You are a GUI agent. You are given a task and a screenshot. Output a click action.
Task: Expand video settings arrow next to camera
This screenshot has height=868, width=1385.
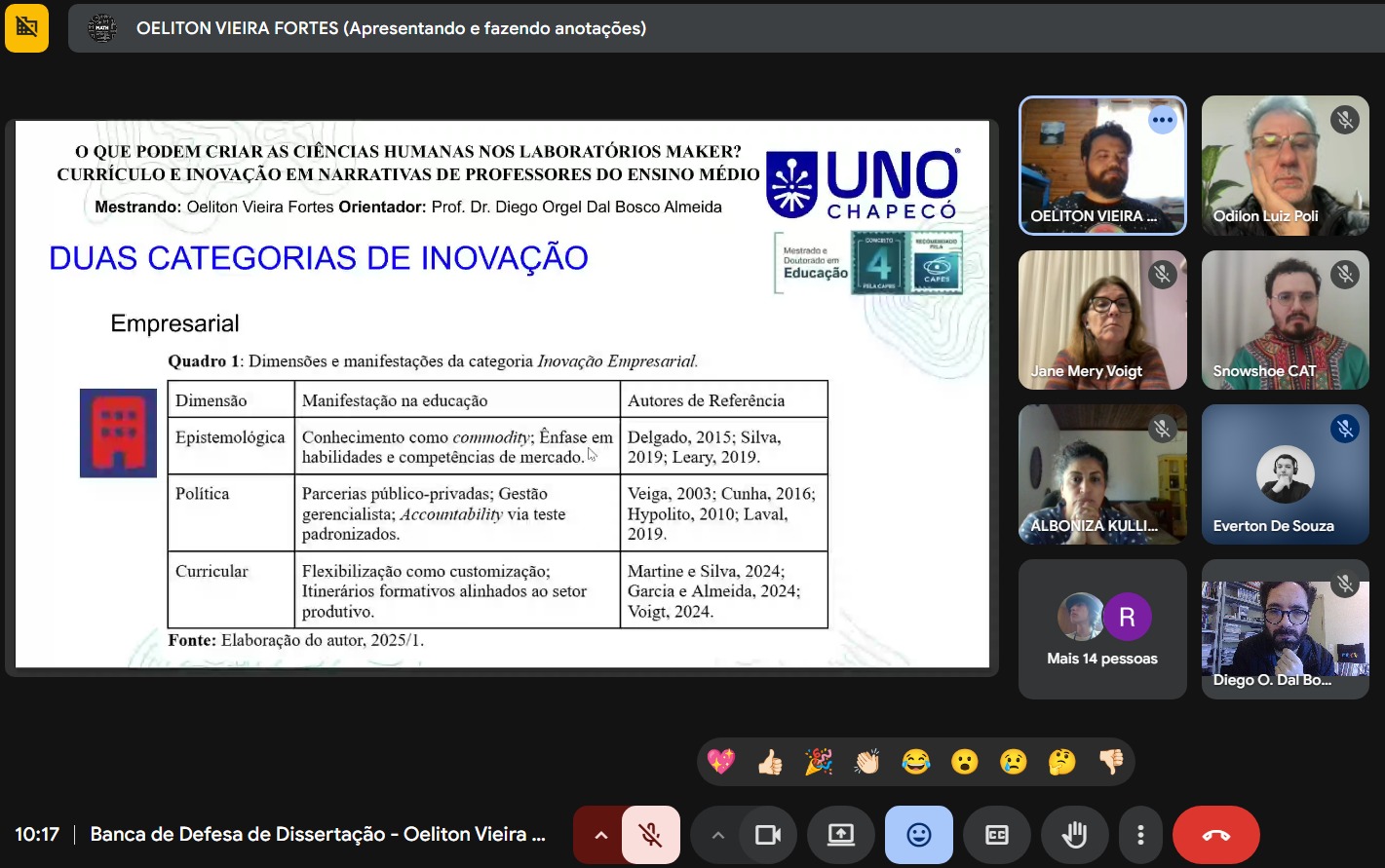tap(718, 835)
